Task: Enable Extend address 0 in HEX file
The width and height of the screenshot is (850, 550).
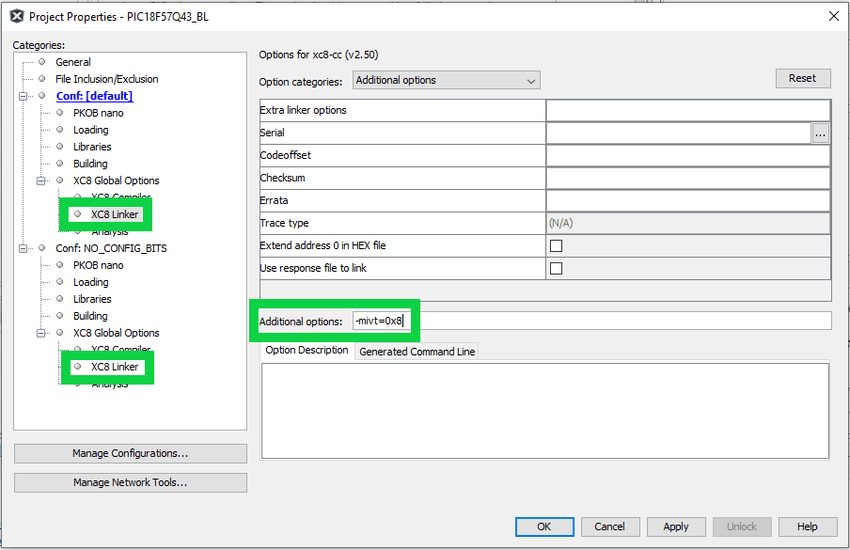Action: (556, 246)
